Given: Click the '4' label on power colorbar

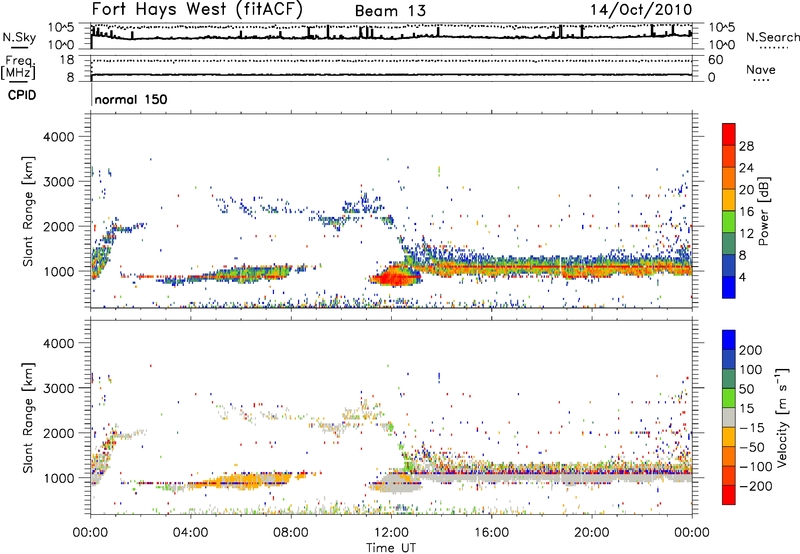Looking at the screenshot, I should (742, 278).
